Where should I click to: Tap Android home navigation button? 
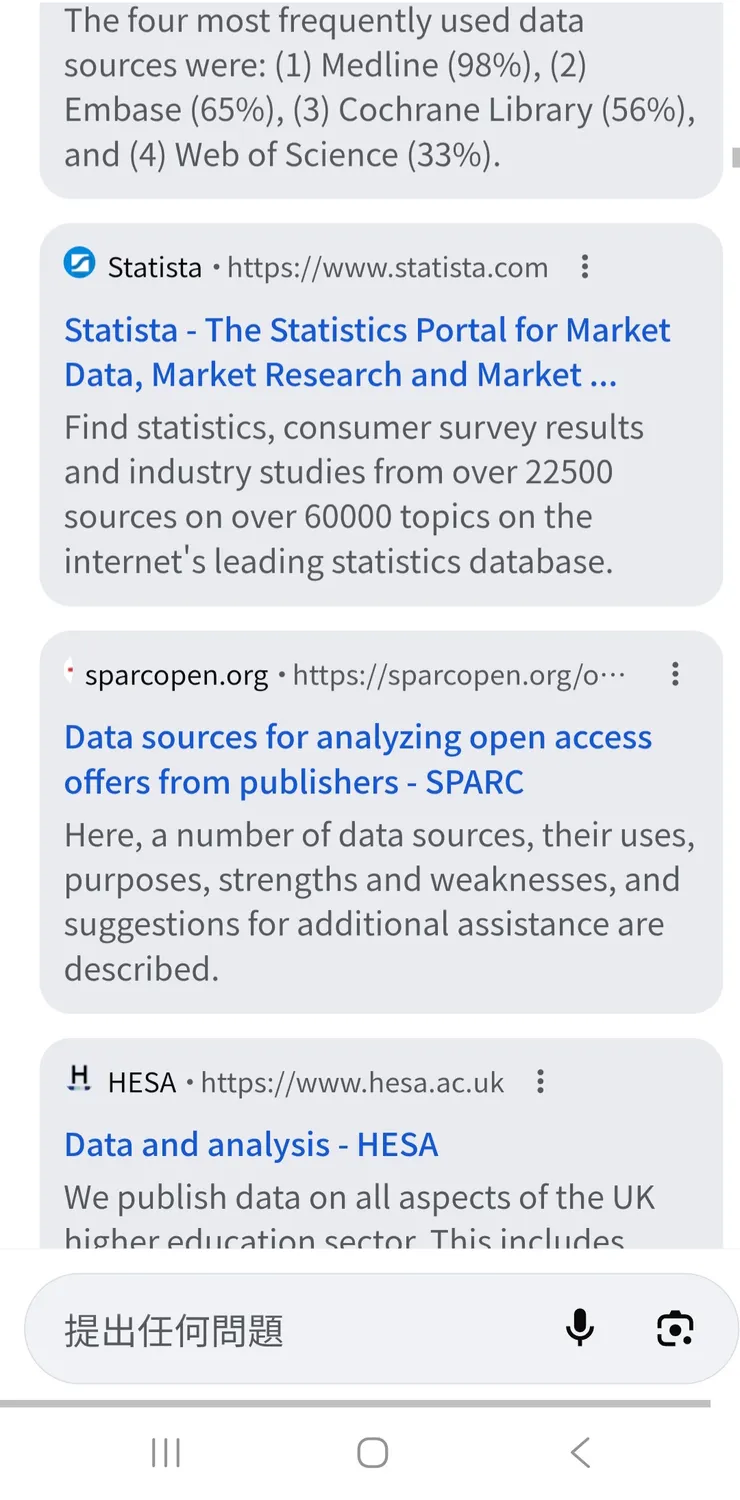(x=372, y=1452)
